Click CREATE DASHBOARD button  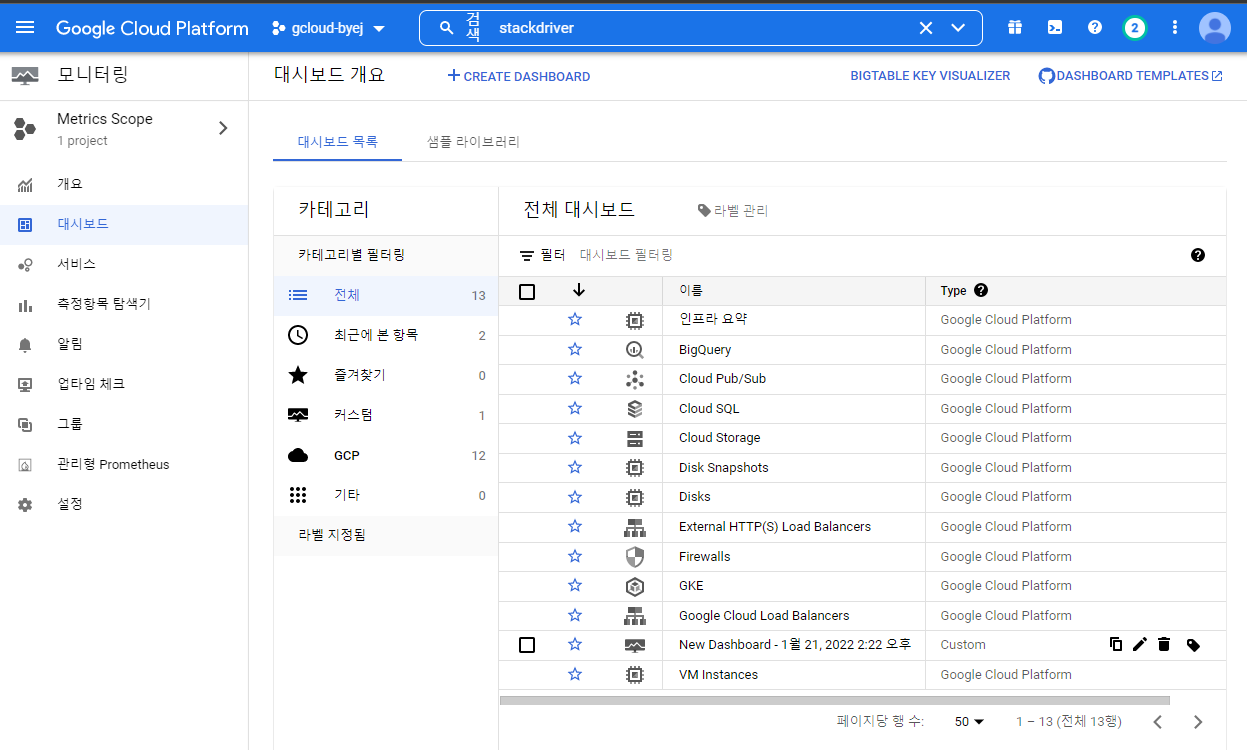(518, 76)
